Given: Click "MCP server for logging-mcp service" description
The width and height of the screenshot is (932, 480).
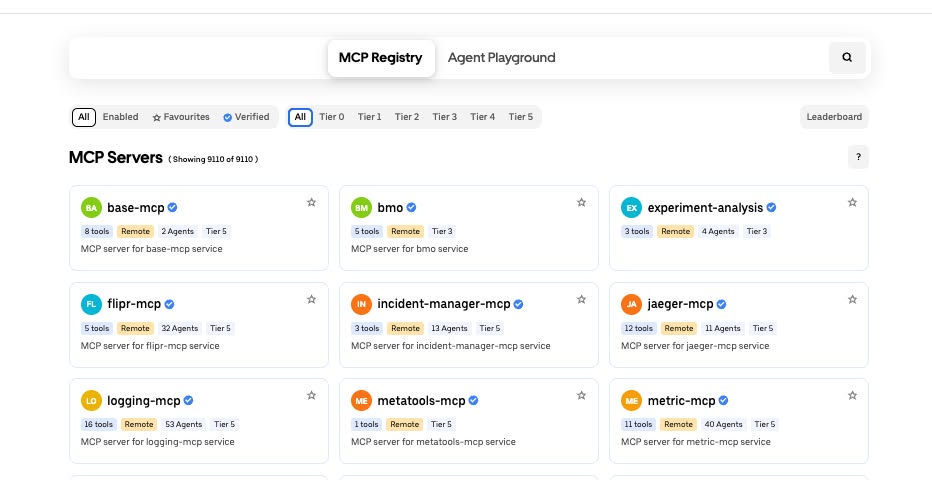Looking at the screenshot, I should point(158,442).
